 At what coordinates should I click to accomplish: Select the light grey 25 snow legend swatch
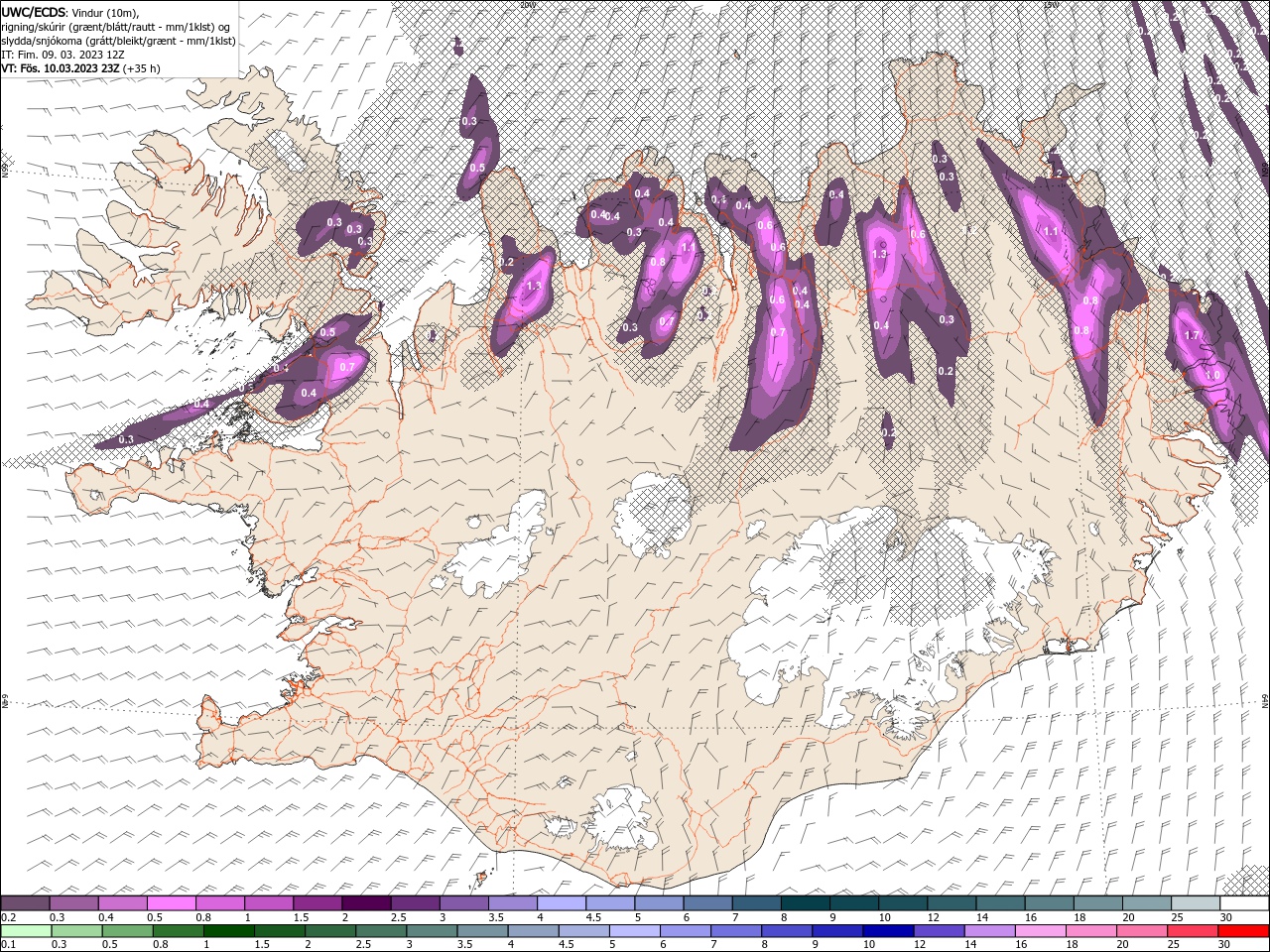tap(1196, 902)
